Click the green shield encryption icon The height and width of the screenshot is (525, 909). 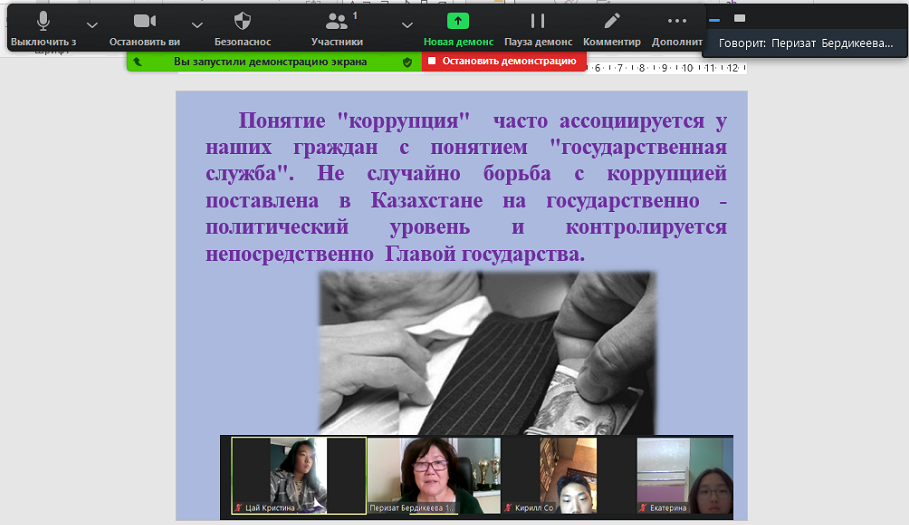click(407, 61)
